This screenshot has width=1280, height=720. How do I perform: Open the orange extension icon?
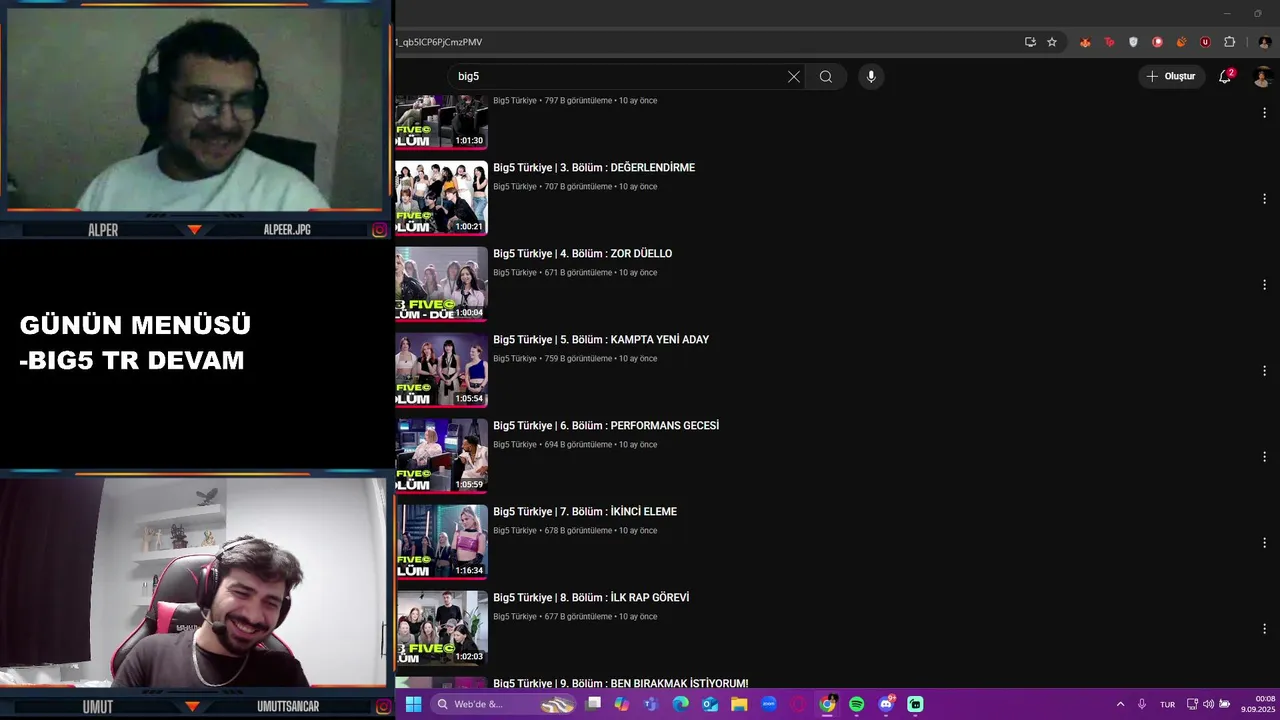pyautogui.click(x=1181, y=42)
